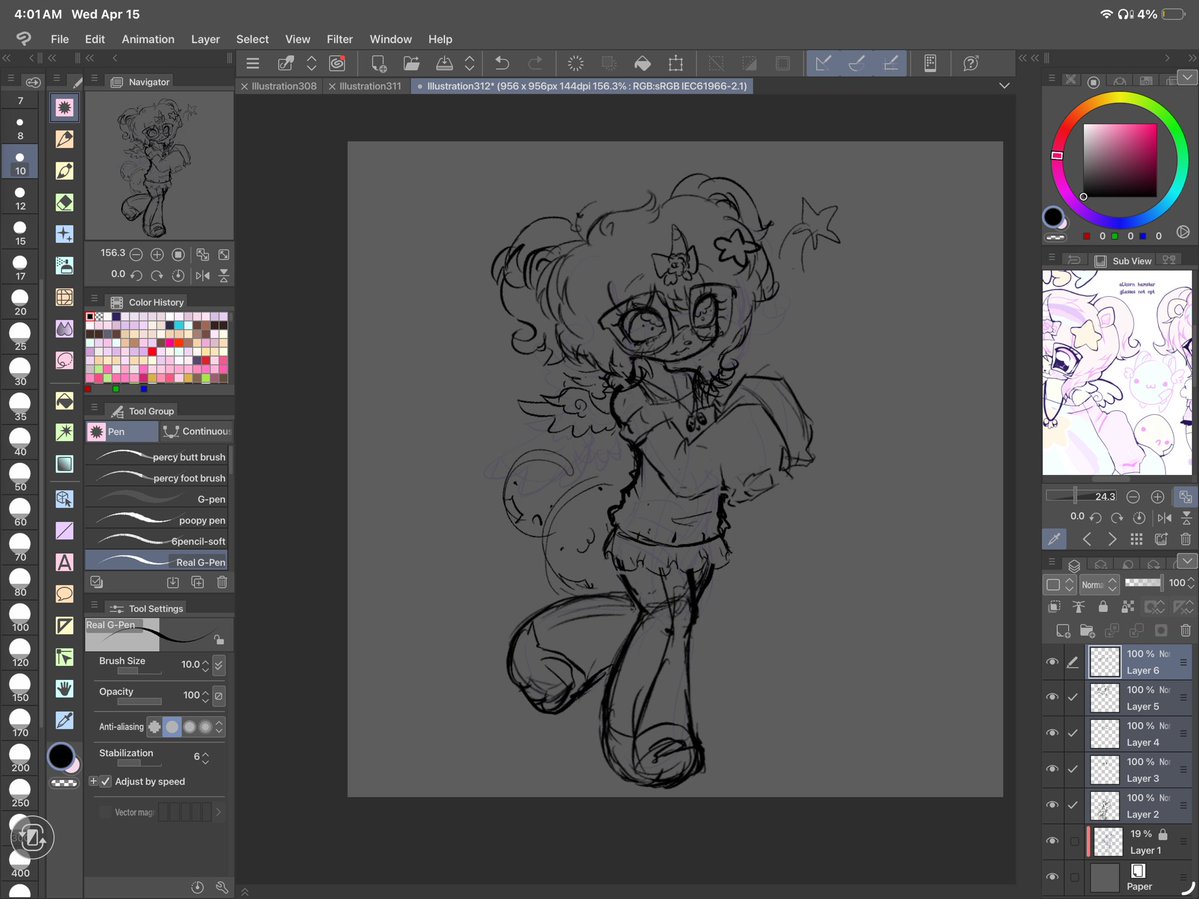The width and height of the screenshot is (1199, 899).
Task: Open the File menu
Action: point(60,39)
